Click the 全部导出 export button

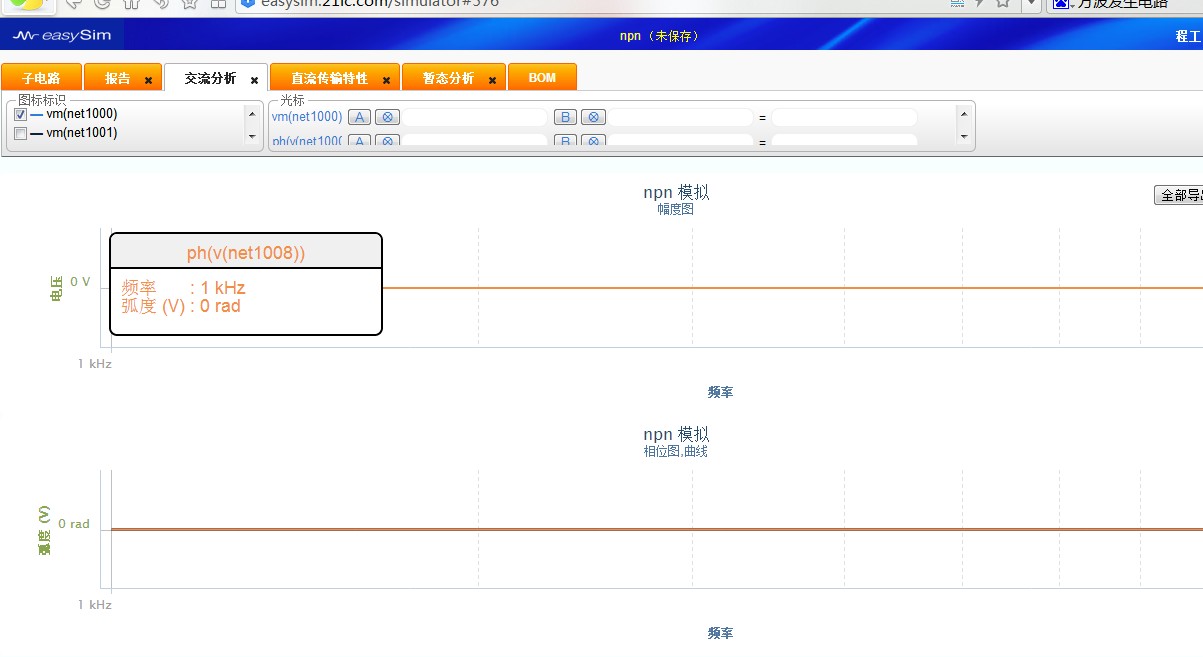[1179, 195]
